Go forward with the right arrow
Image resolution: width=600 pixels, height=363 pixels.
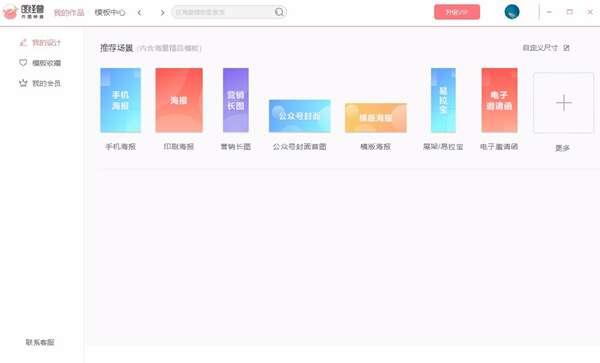tap(162, 13)
